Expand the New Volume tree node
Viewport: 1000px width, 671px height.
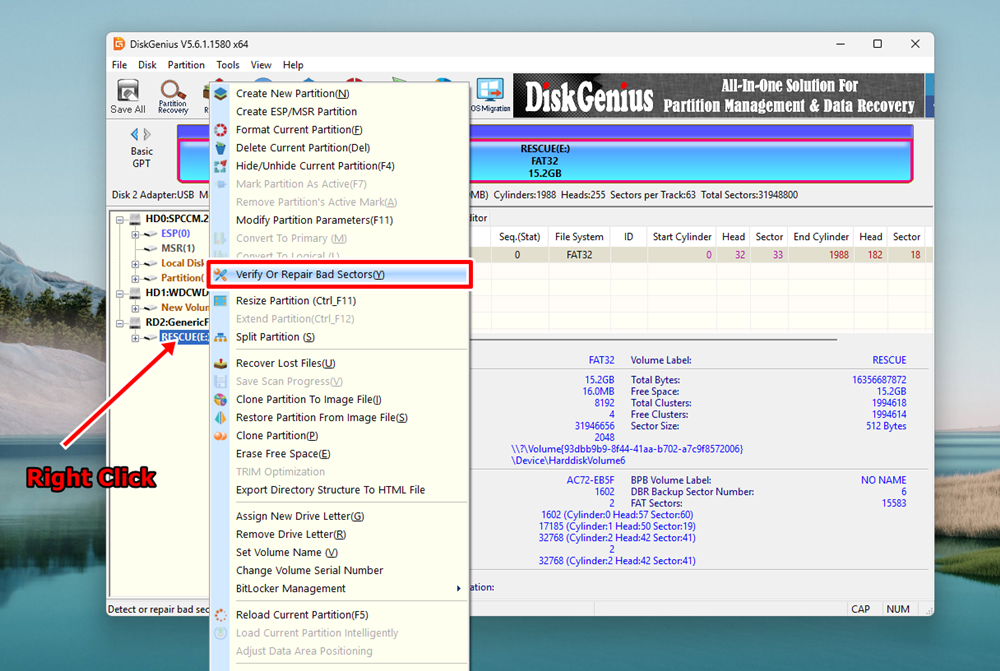click(x=135, y=308)
